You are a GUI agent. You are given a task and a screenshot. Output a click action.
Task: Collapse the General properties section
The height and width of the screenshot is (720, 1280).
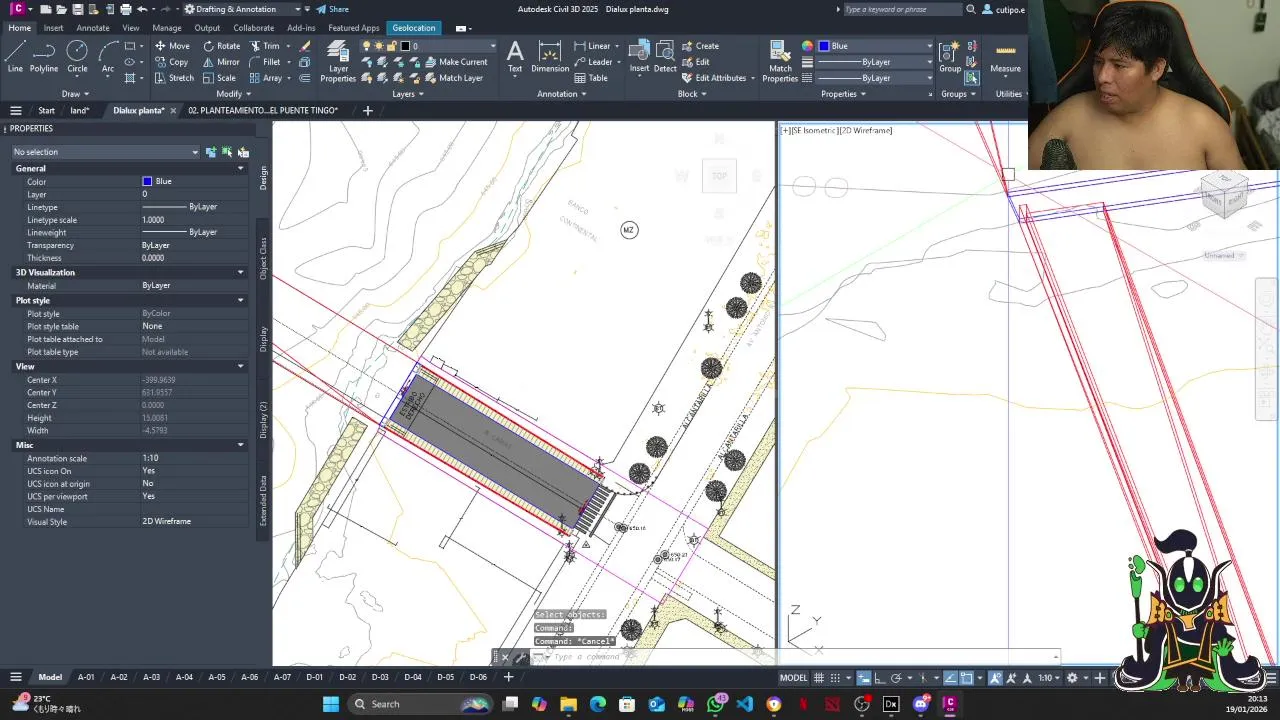coord(240,169)
